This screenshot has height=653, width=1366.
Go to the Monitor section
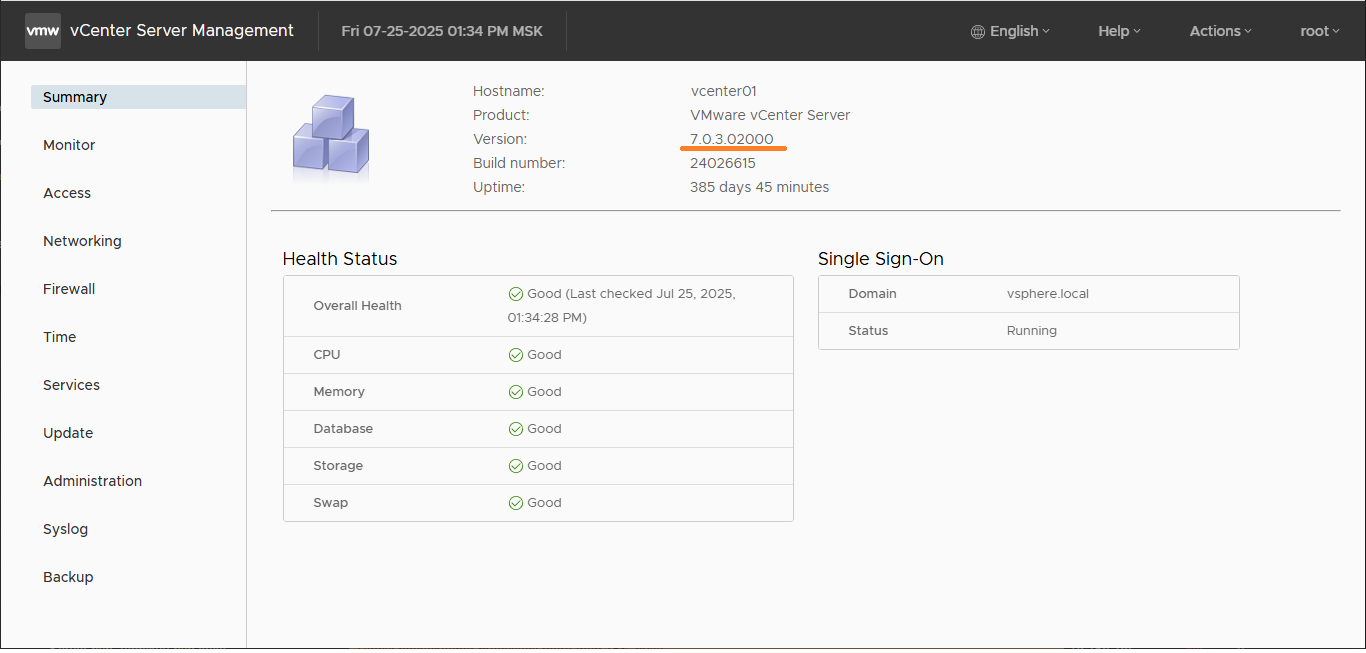point(69,145)
